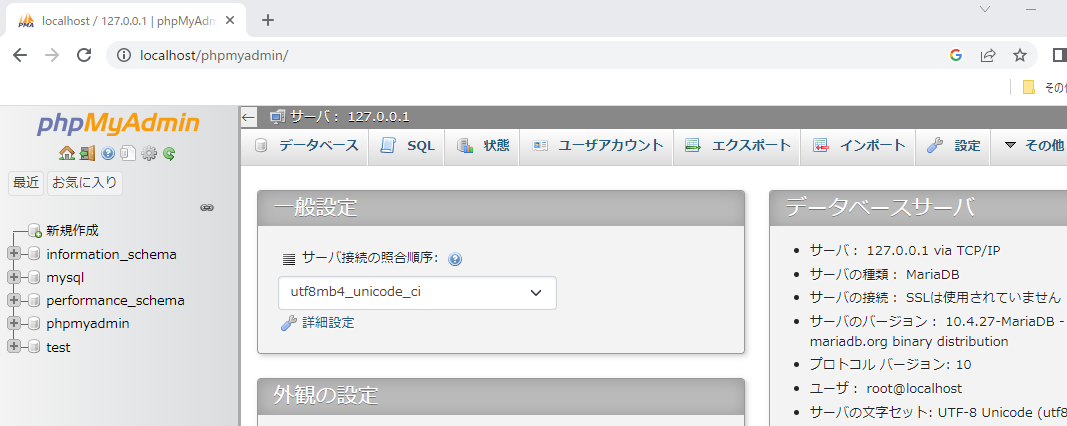This screenshot has width=1067, height=426.
Task: Open the phpMyAdmin home icon
Action: (67, 153)
